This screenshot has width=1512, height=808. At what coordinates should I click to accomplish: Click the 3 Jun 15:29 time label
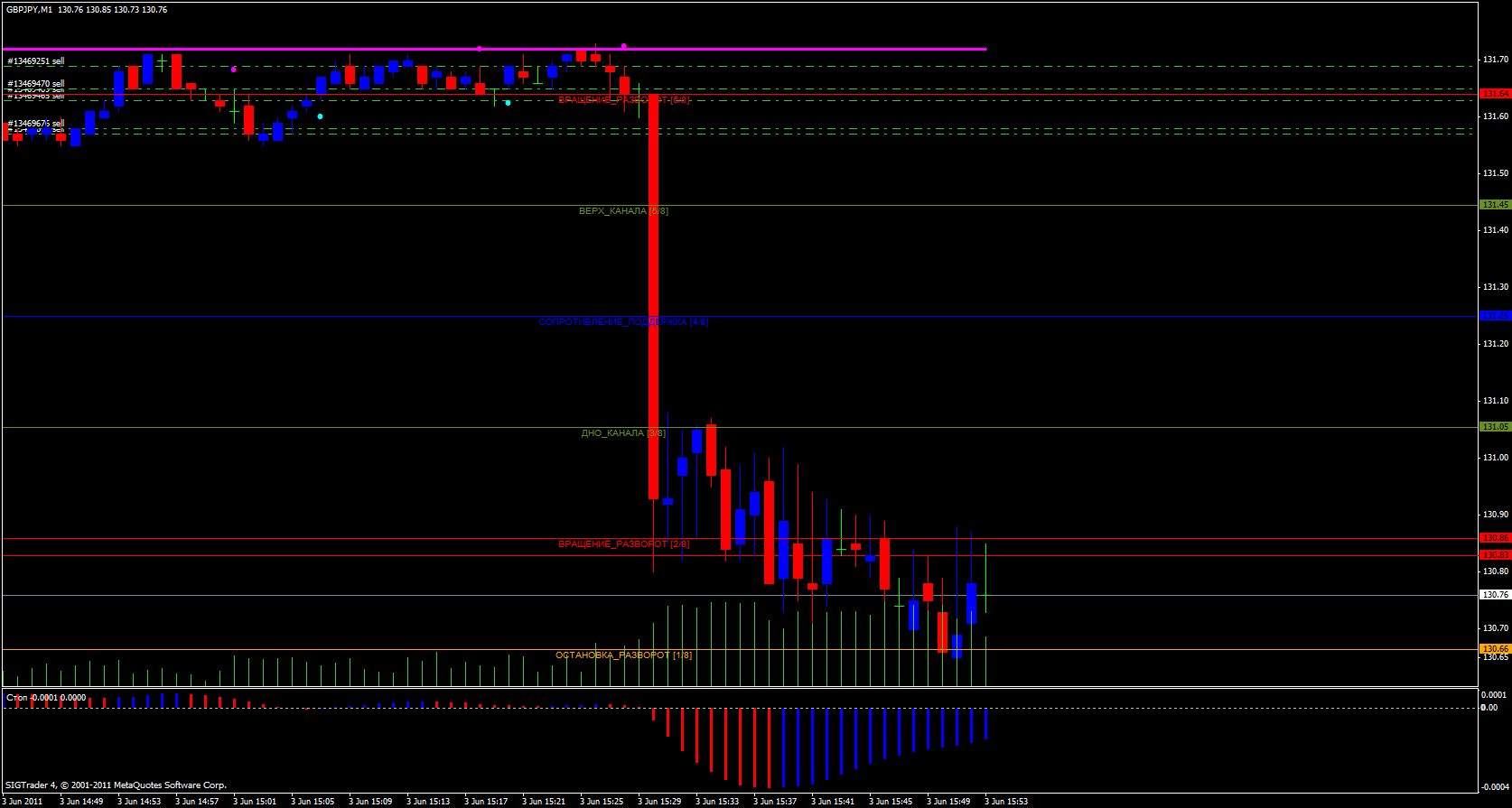(x=659, y=802)
